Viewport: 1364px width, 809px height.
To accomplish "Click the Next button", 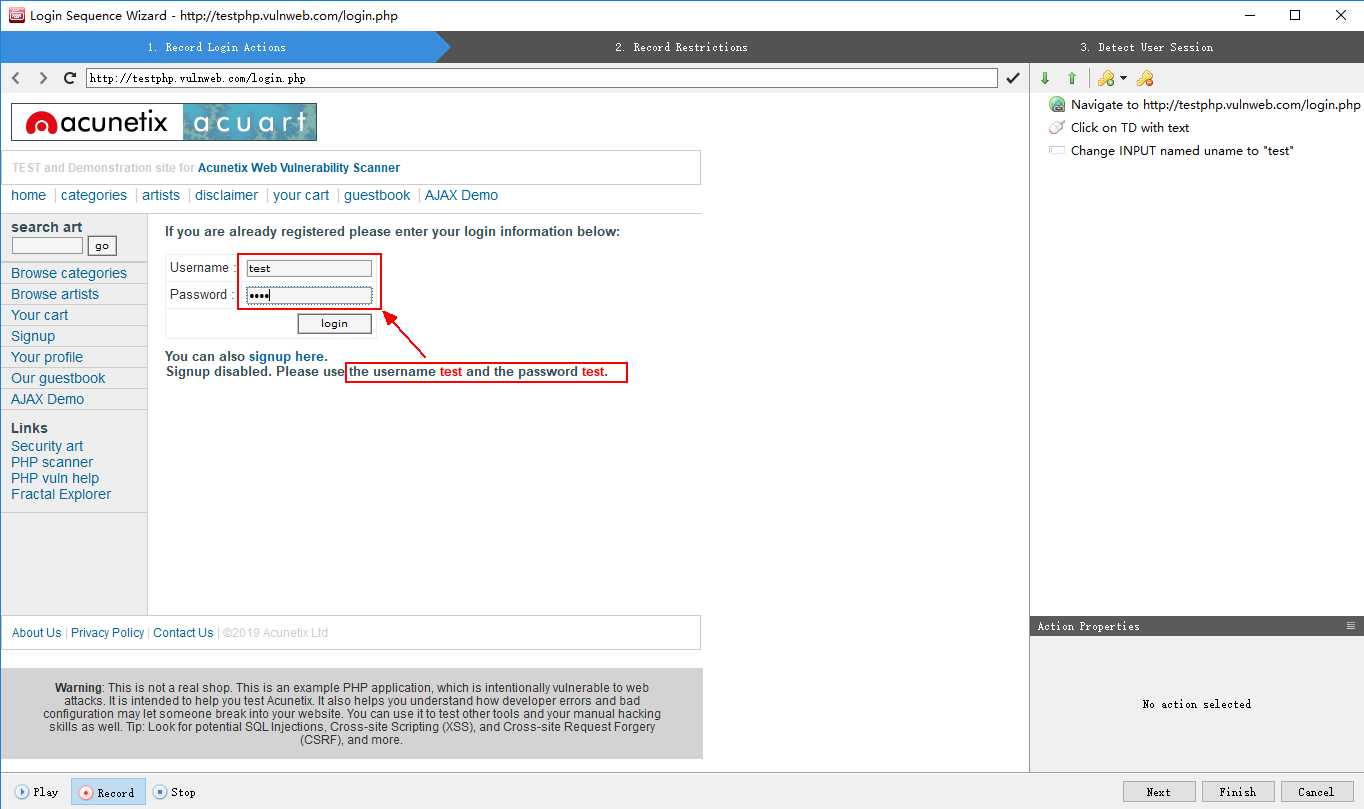I will (1159, 791).
